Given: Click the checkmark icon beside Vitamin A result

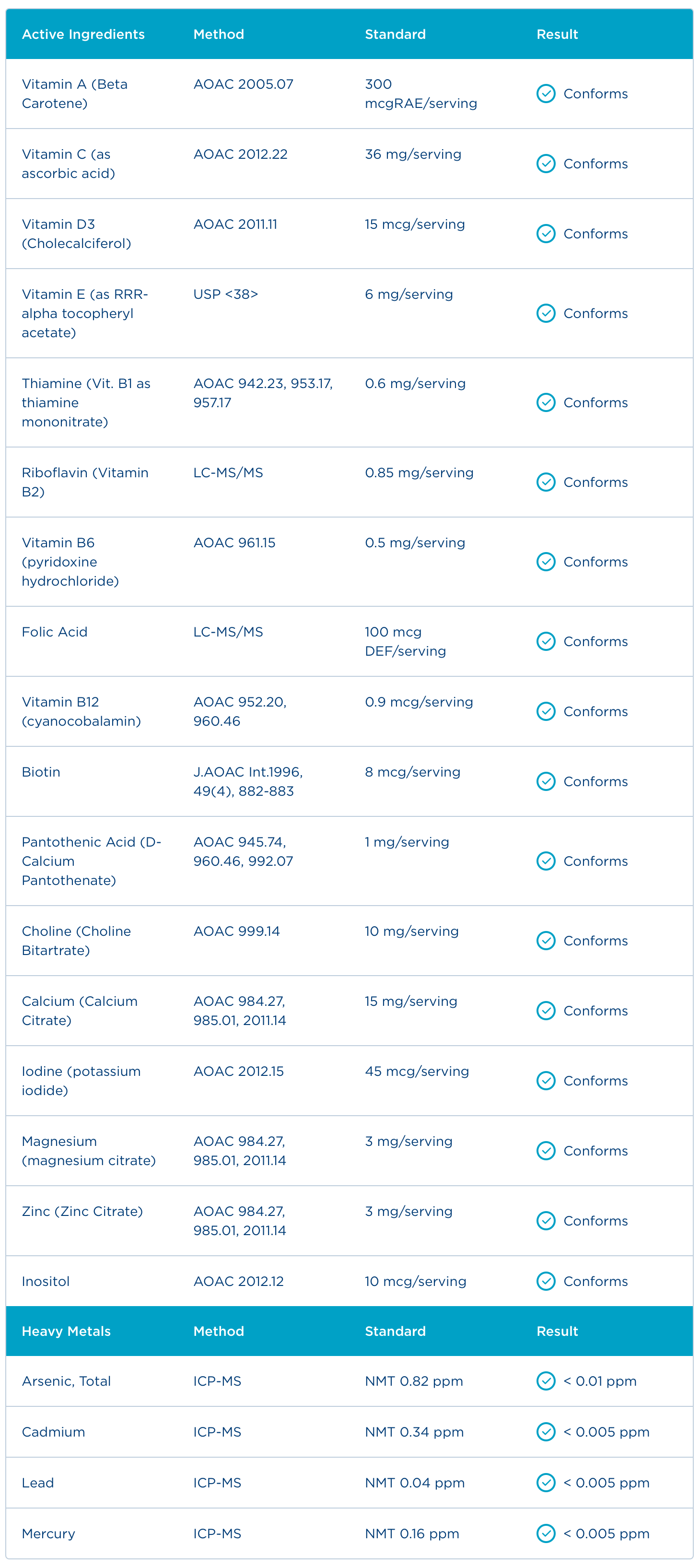Looking at the screenshot, I should 546,94.
